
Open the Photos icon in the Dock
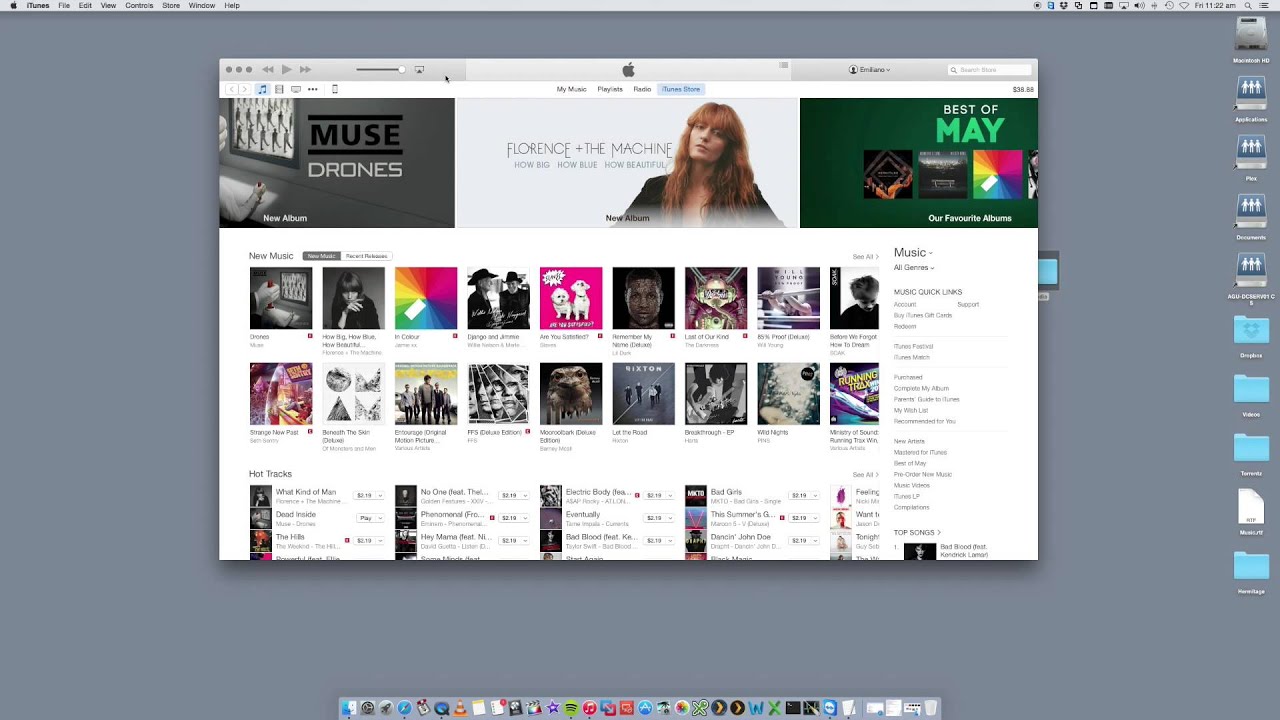(x=683, y=708)
